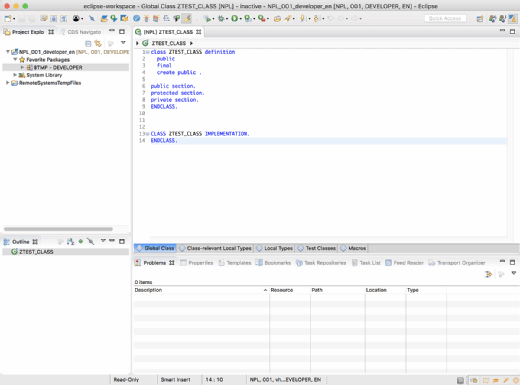
Task: Toggle the Outline green-dot filter icon
Action: (x=81, y=241)
